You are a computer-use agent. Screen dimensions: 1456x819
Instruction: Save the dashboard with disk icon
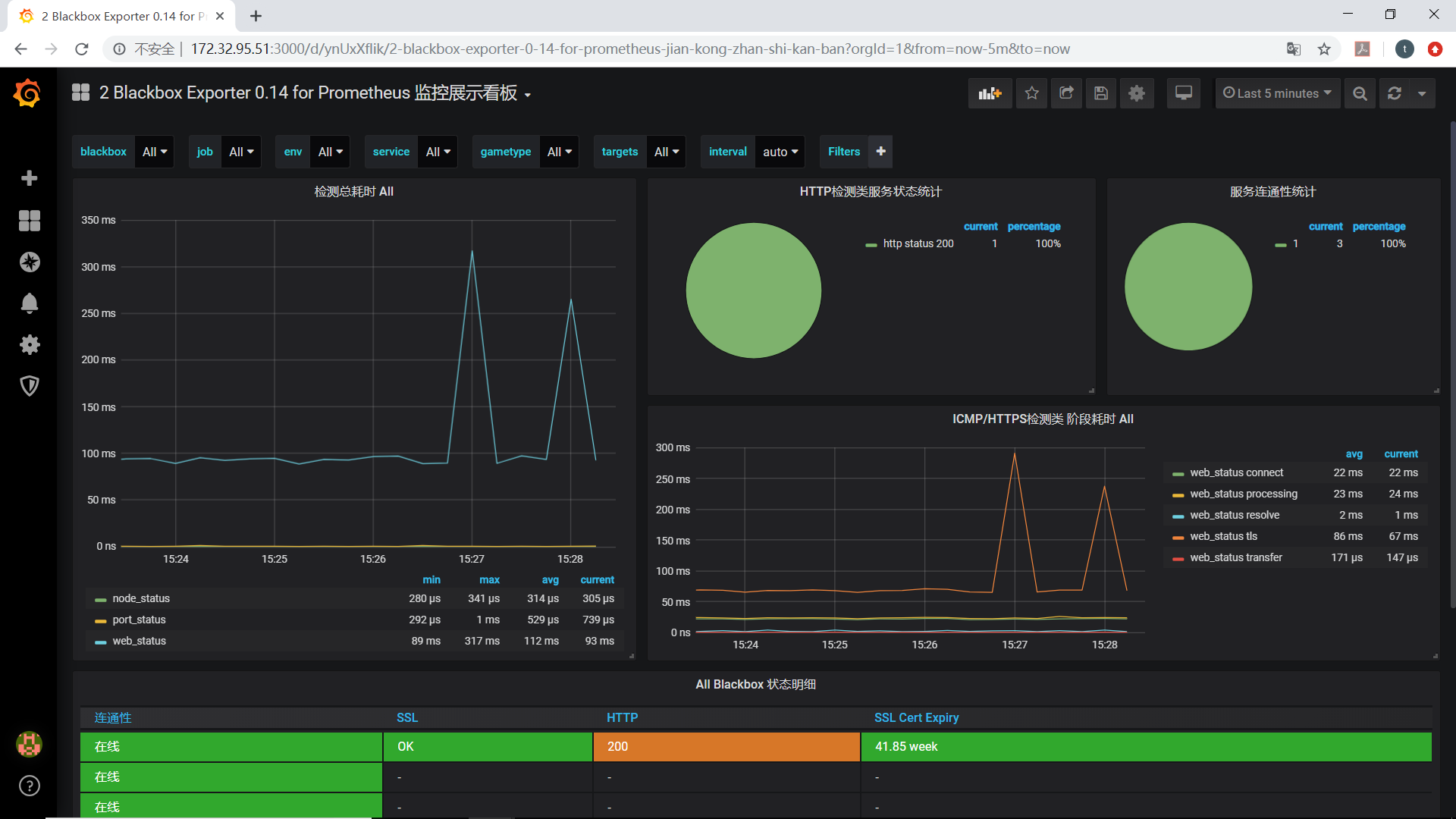(1101, 93)
